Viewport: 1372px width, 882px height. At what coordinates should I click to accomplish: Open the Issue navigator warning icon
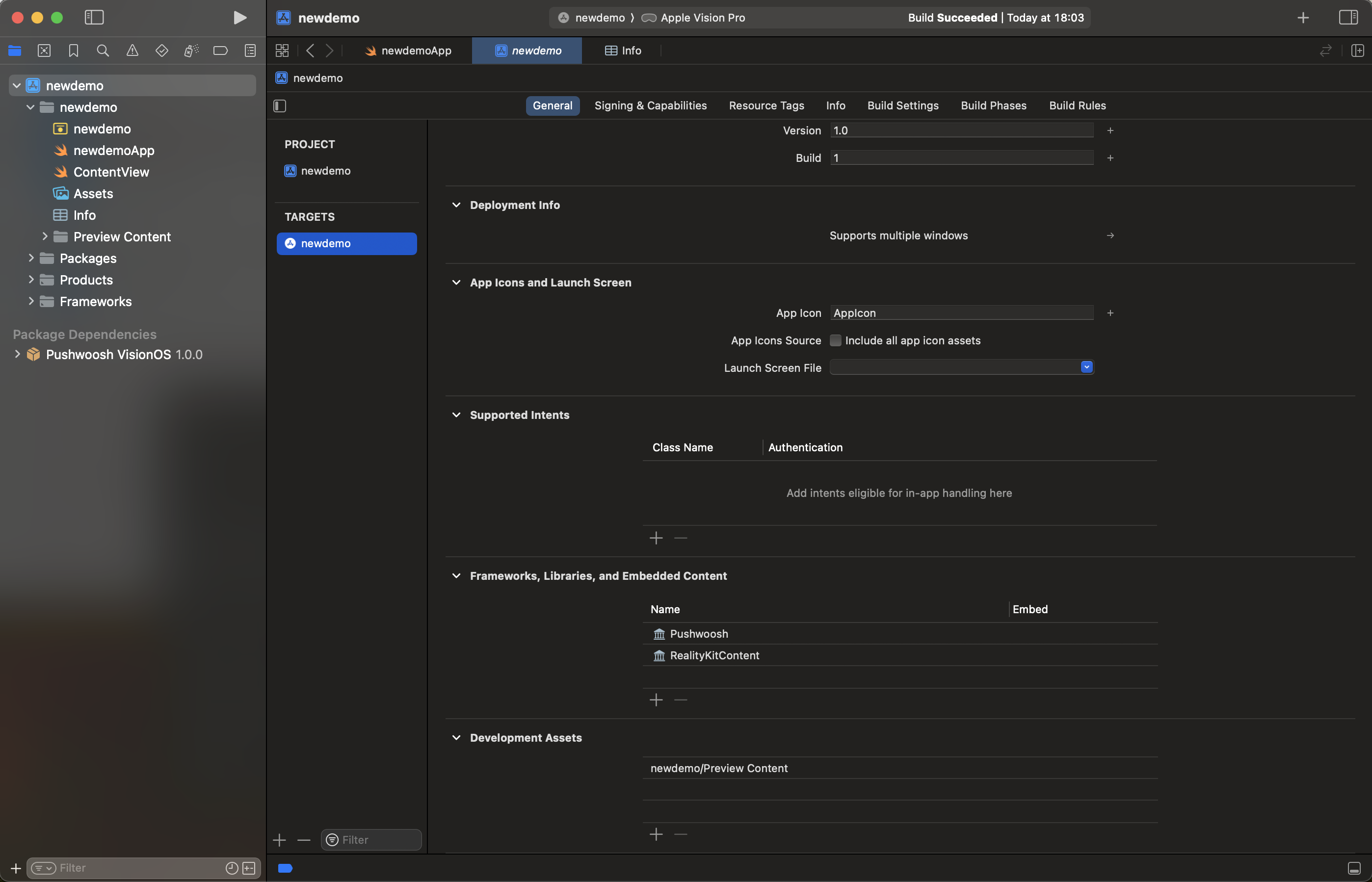pos(132,51)
